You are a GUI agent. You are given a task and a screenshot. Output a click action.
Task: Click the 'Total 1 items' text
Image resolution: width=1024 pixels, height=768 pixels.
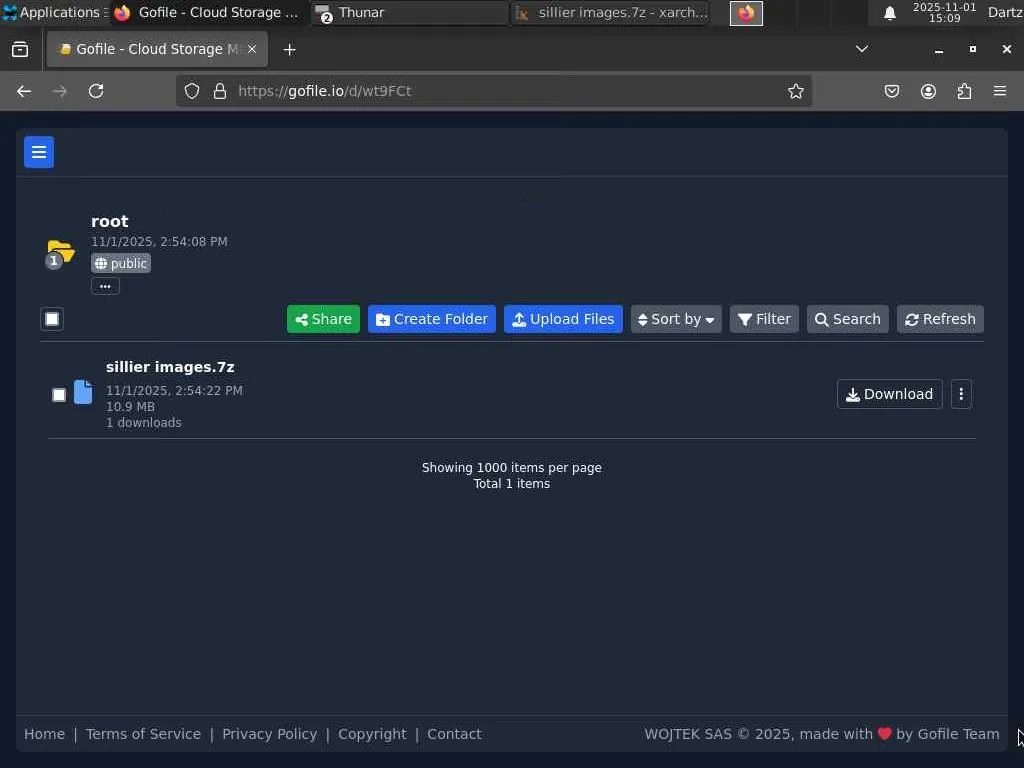pos(511,484)
